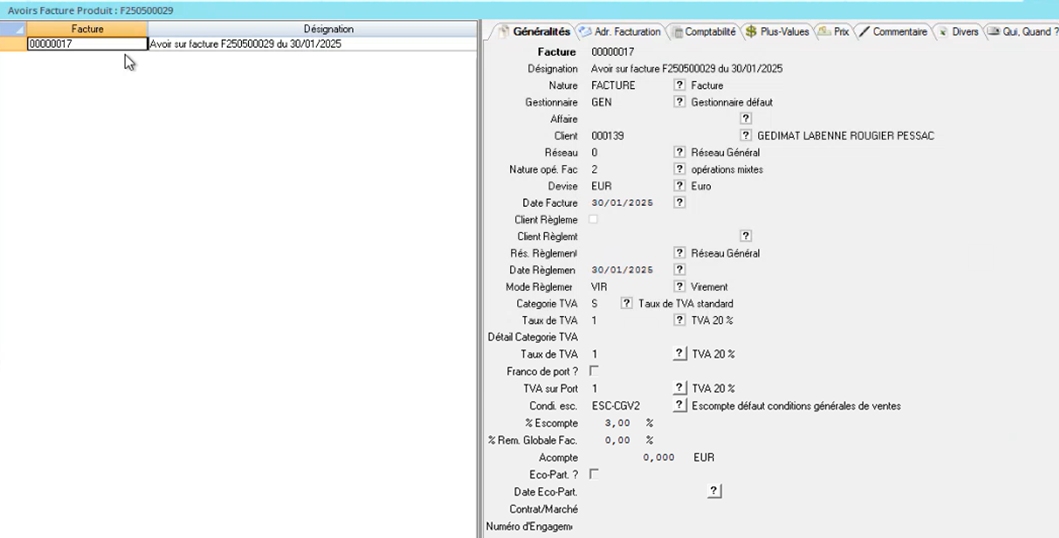Click the Condi. esc. ESC-CGV2 lookup button

(680, 406)
